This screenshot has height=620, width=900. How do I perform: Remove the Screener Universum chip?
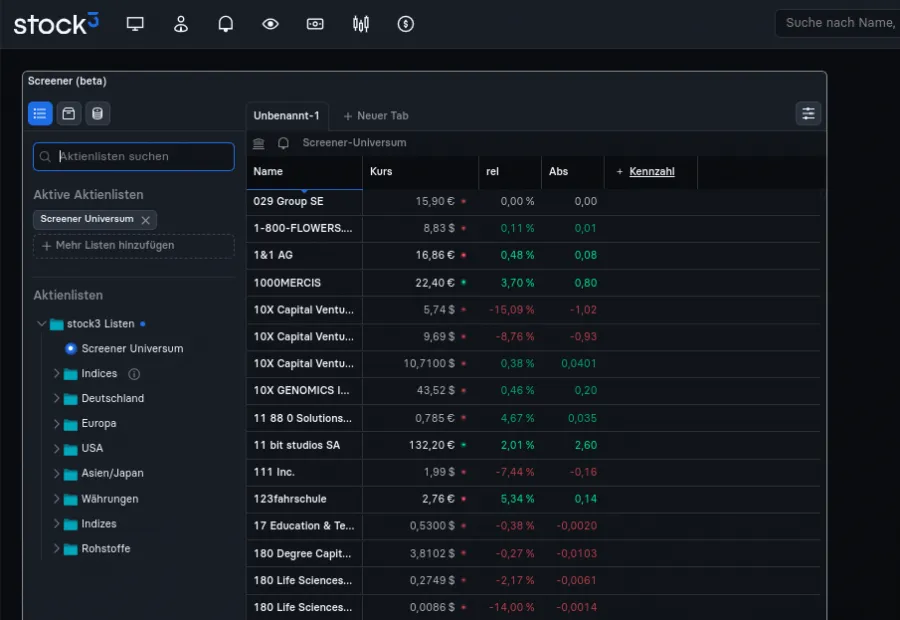click(146, 220)
